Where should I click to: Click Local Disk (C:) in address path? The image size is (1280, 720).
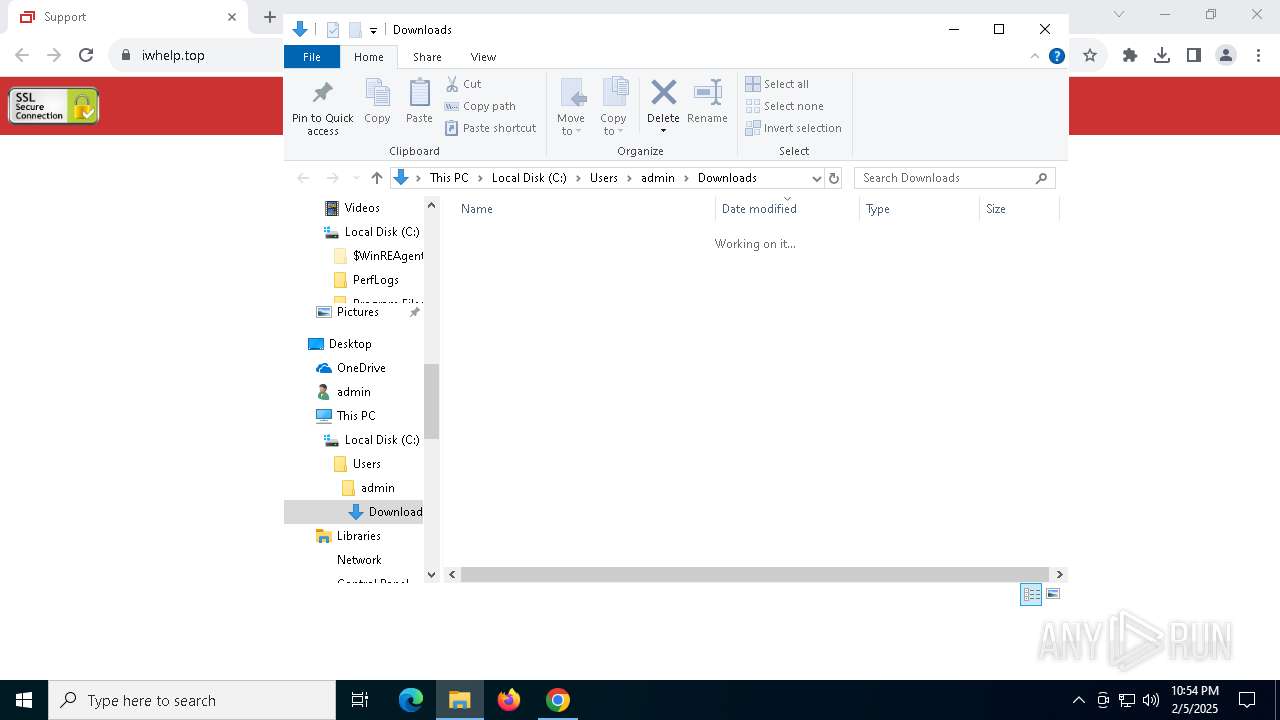tap(529, 178)
